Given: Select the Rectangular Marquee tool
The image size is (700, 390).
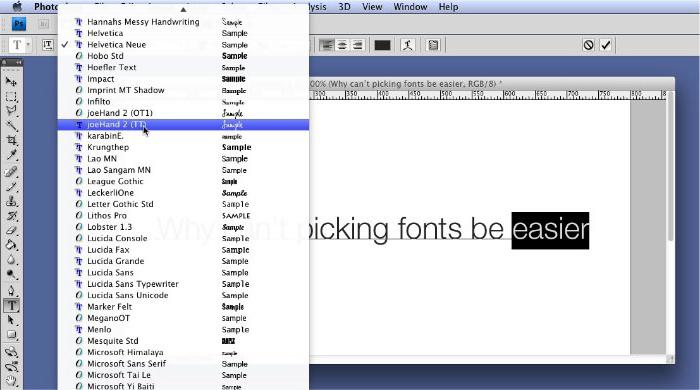Looking at the screenshot, I should tap(11, 96).
